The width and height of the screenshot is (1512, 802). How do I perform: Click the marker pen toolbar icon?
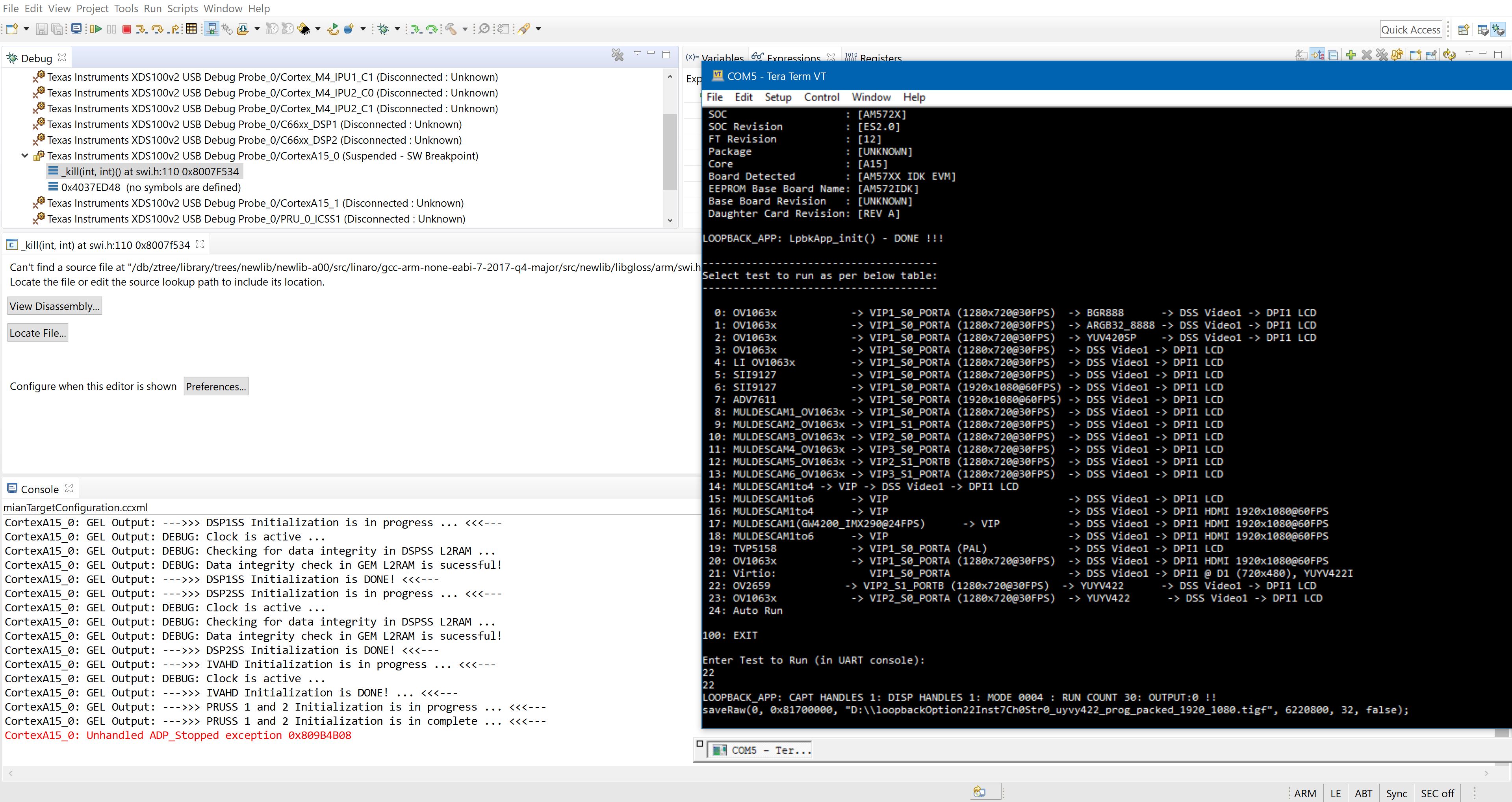[523, 29]
